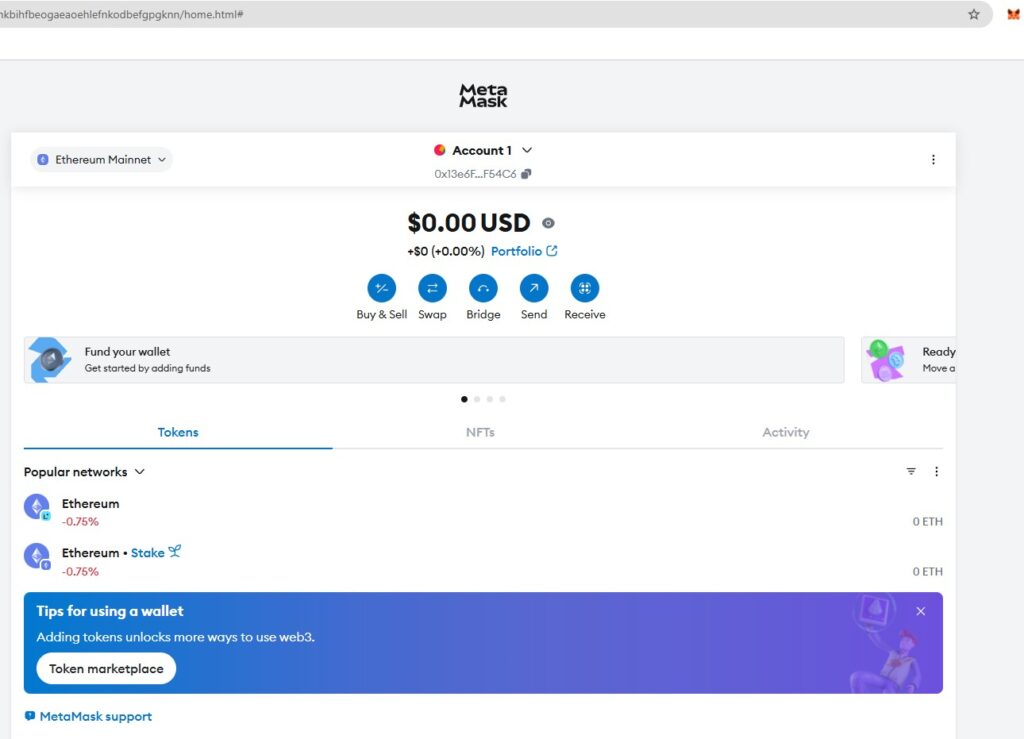Bookmark this page with the star icon

974,14
